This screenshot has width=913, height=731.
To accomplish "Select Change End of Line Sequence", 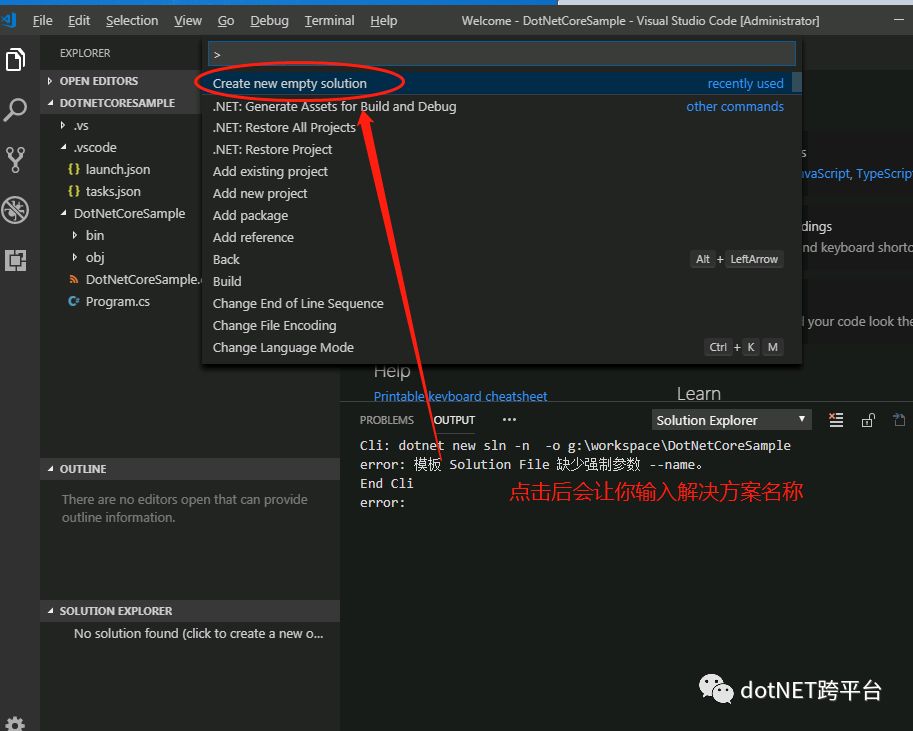I will (501, 303).
